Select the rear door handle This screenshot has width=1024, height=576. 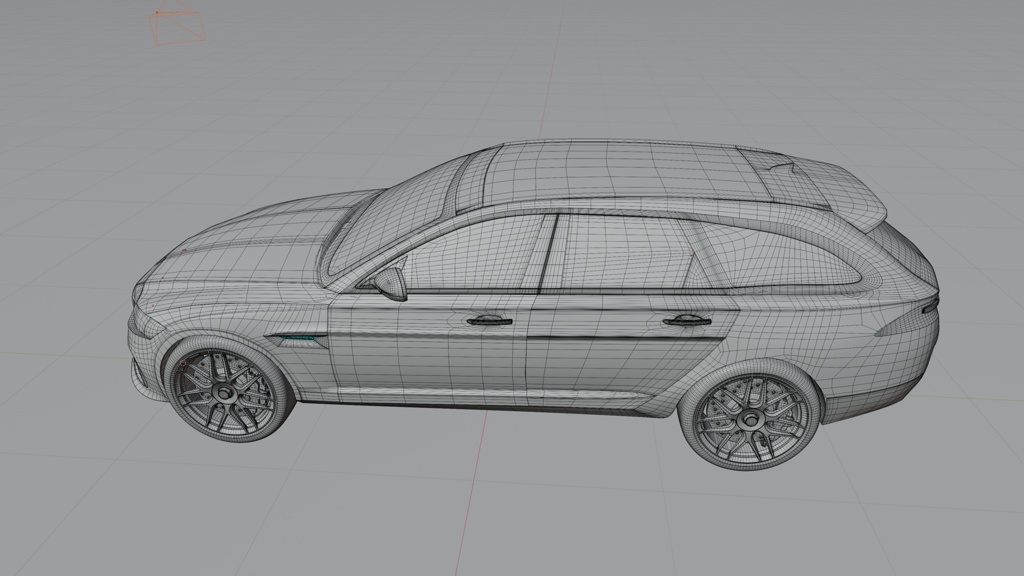pos(687,320)
